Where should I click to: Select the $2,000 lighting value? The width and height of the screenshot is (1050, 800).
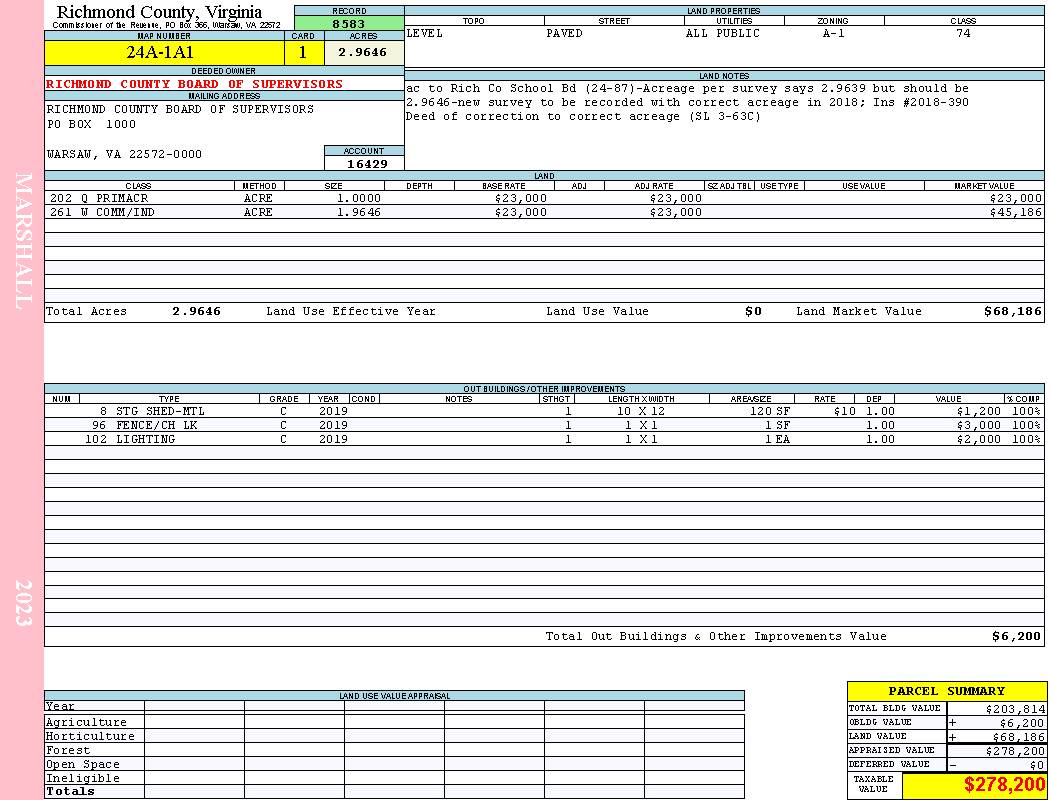(x=978, y=439)
